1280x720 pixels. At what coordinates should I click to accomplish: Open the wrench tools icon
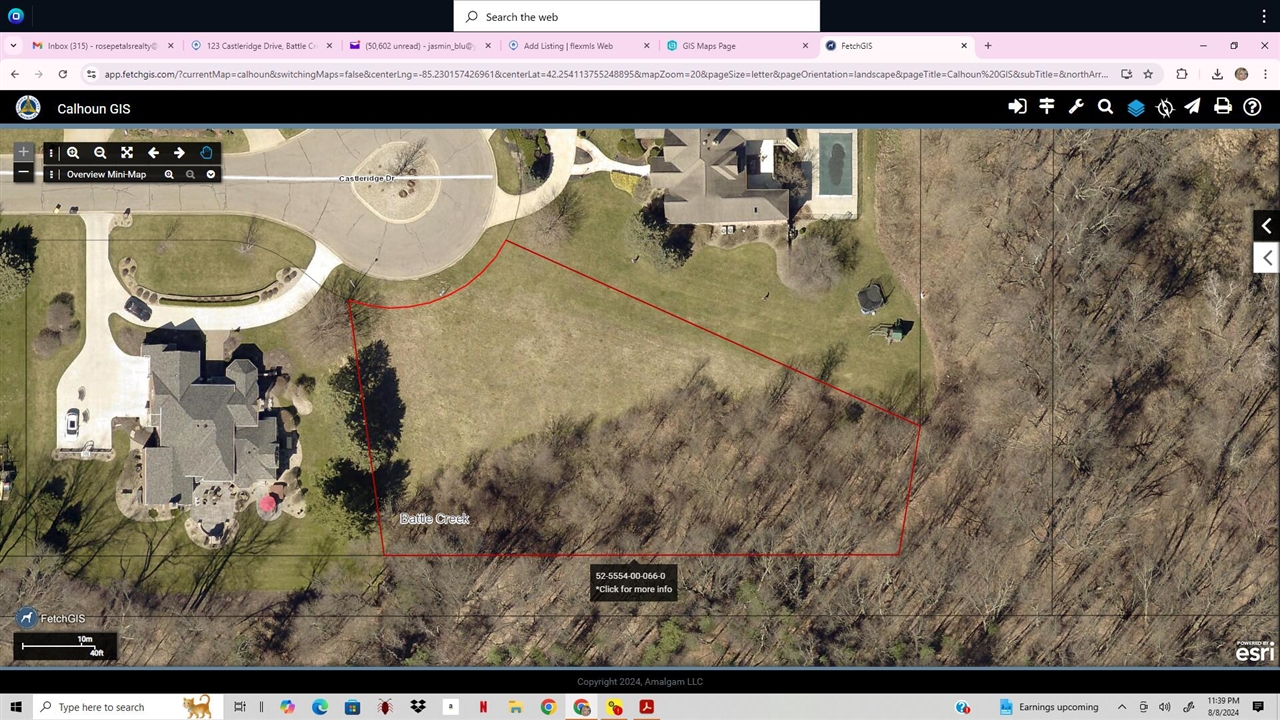tap(1076, 107)
